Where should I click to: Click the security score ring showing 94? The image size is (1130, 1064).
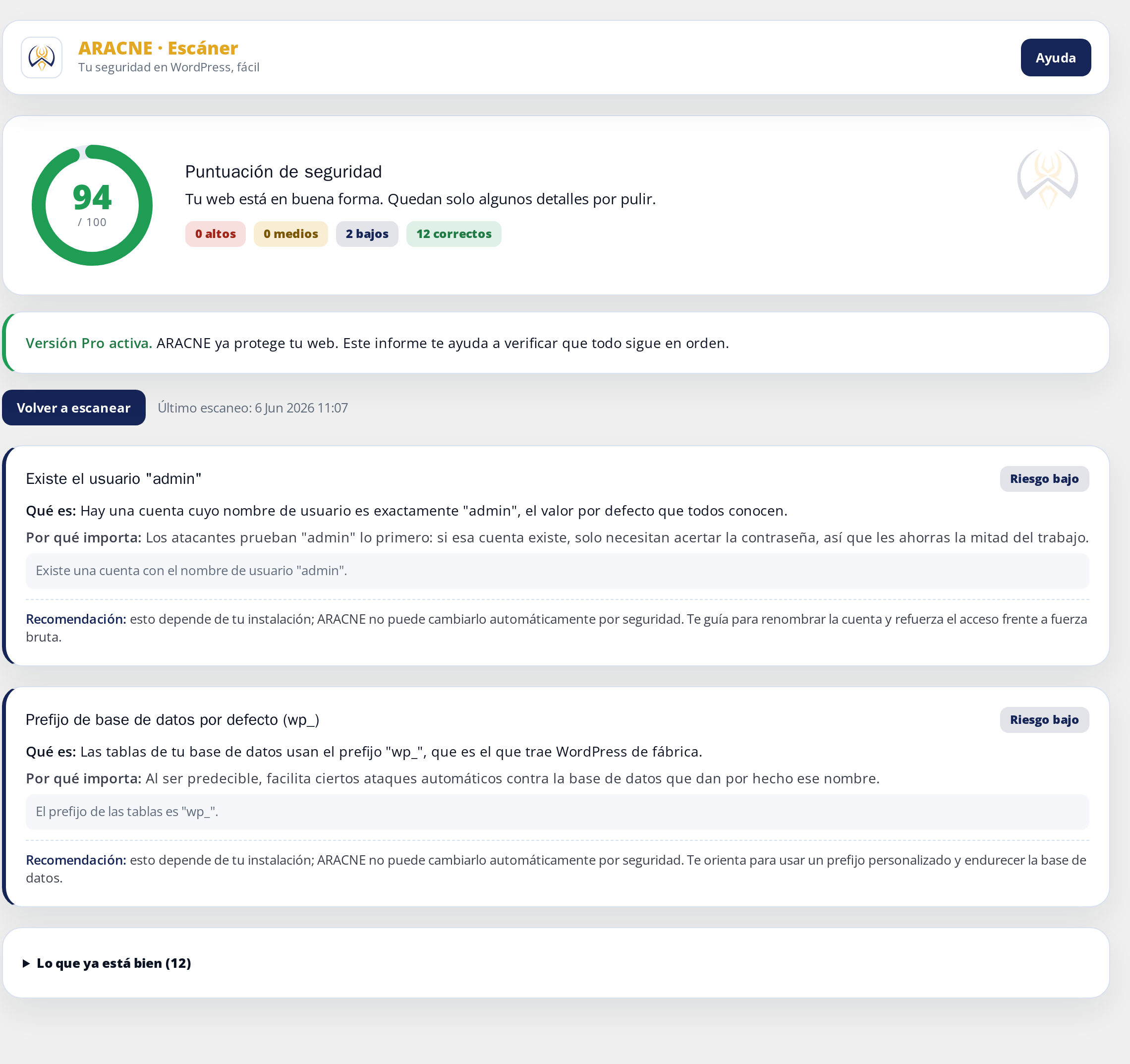(92, 205)
